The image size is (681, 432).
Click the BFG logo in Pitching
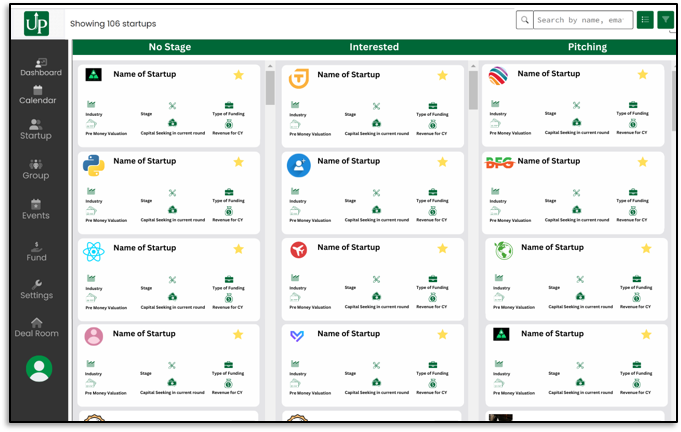pyautogui.click(x=499, y=162)
